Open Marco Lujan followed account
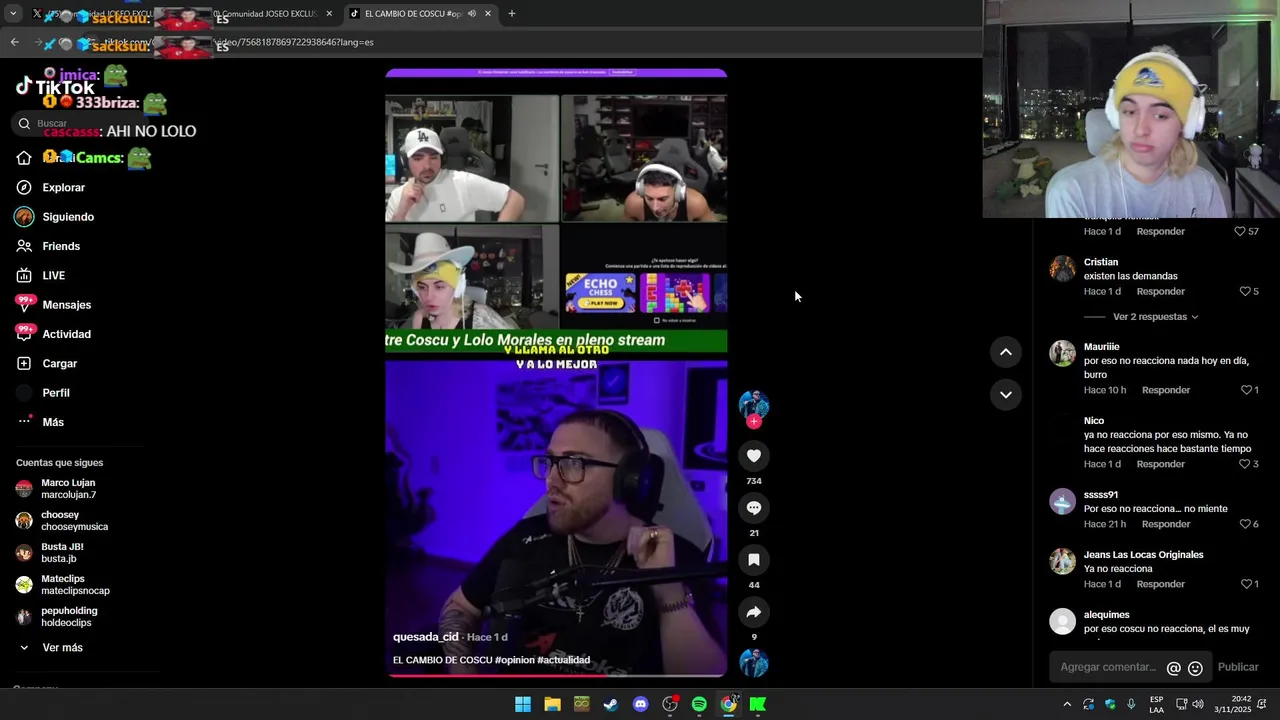This screenshot has height=720, width=1280. click(x=68, y=489)
